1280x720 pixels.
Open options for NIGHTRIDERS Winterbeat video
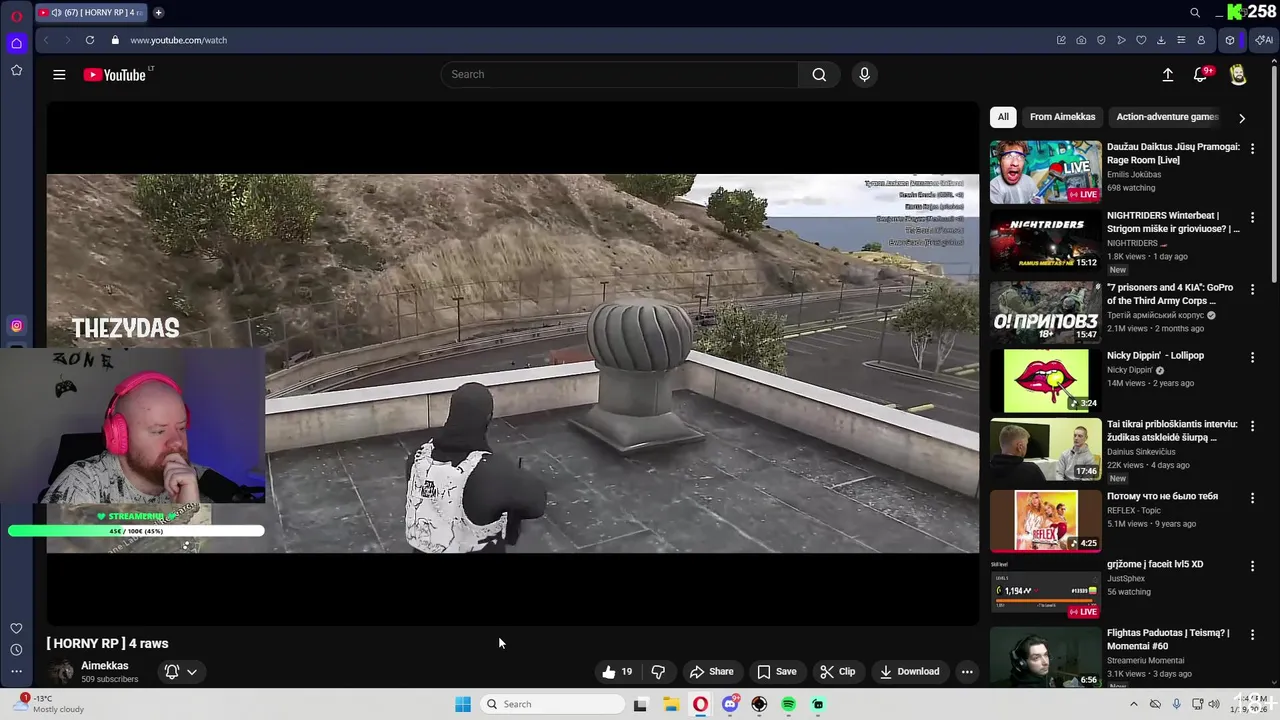pyautogui.click(x=1252, y=217)
